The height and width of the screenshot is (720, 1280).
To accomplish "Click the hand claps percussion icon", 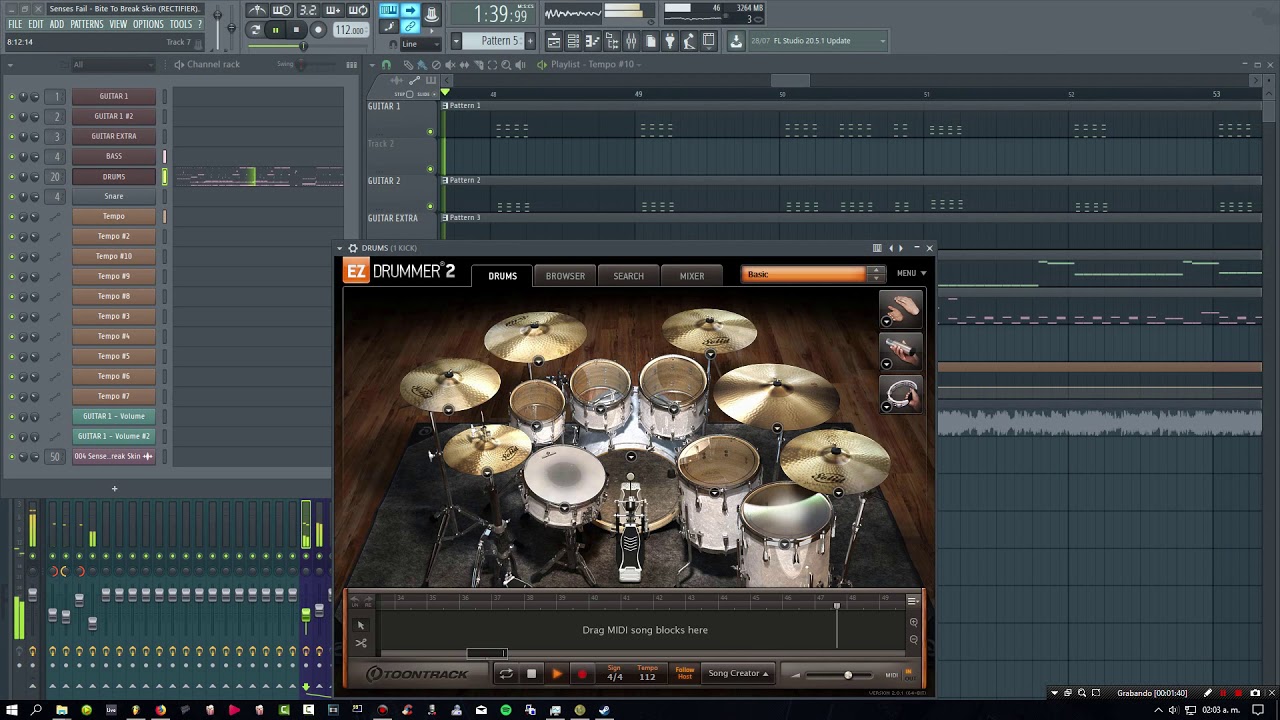I will pos(901,309).
